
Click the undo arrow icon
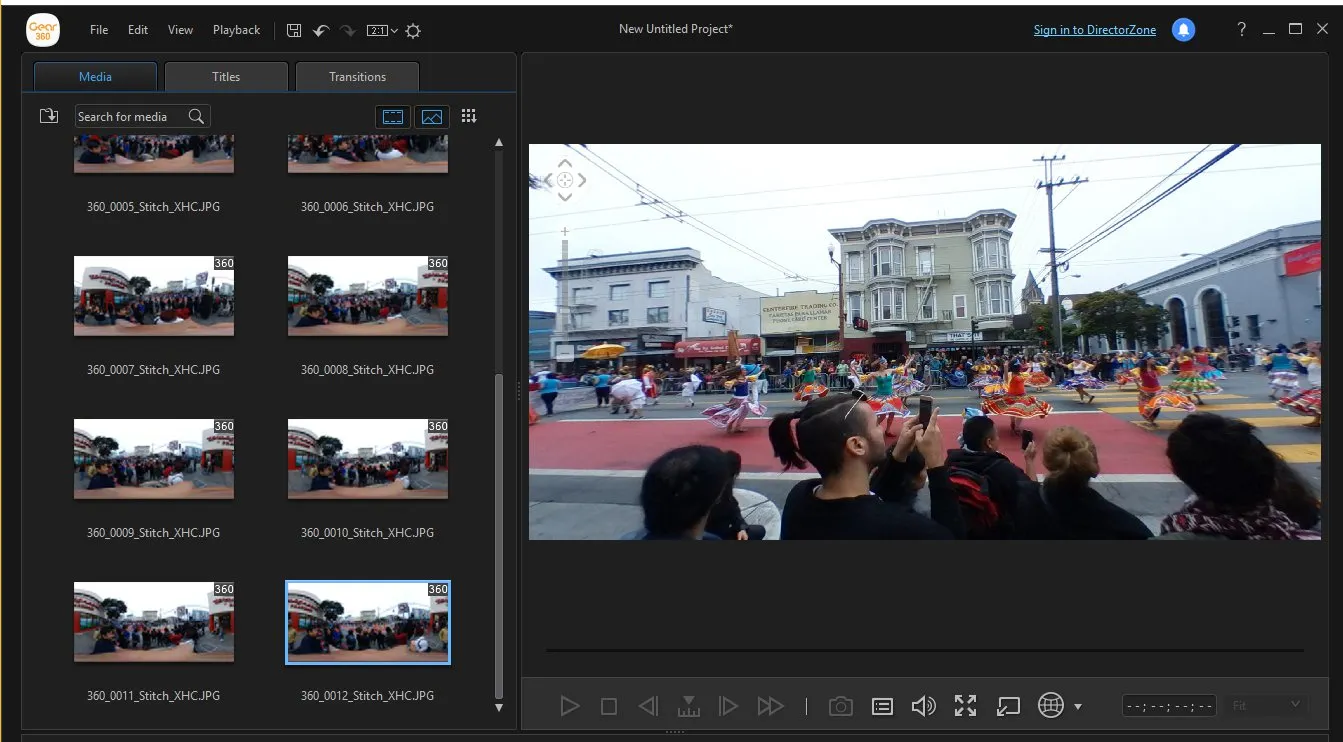(321, 30)
